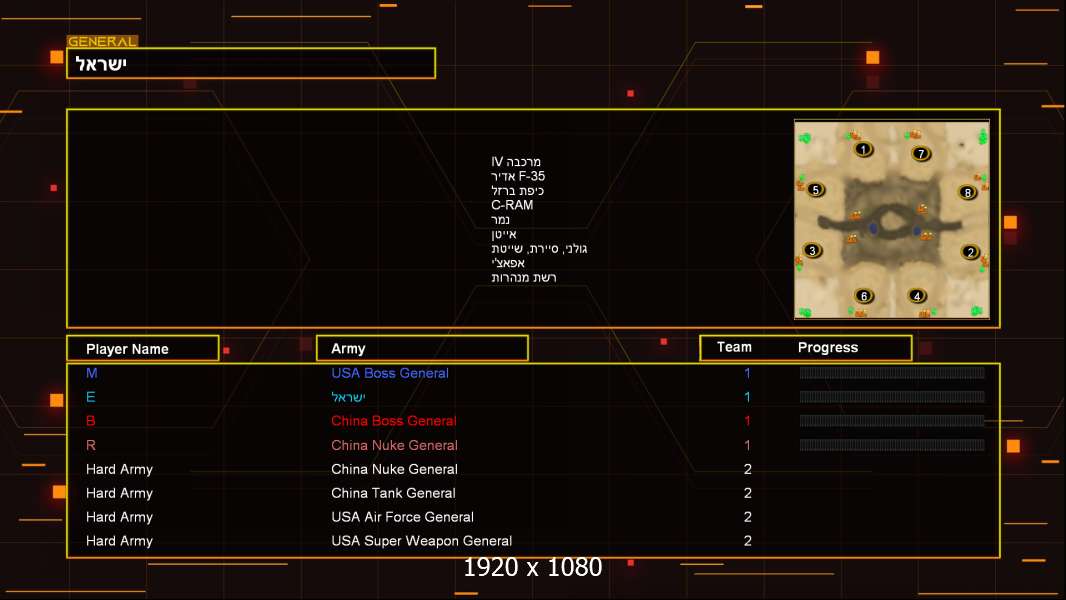
Task: Click the progress bar in player R's row
Action: tap(892, 445)
